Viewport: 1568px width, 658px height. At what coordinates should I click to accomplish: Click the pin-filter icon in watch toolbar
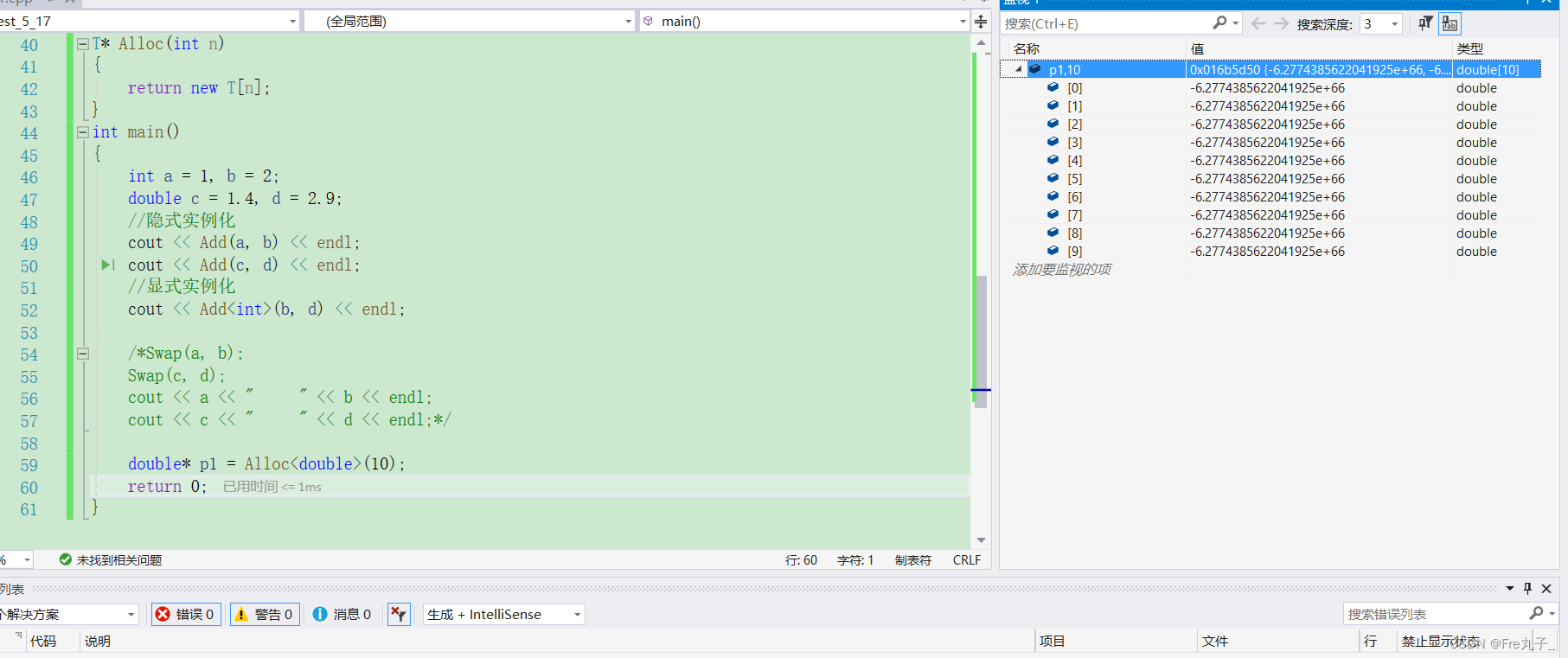click(1425, 23)
